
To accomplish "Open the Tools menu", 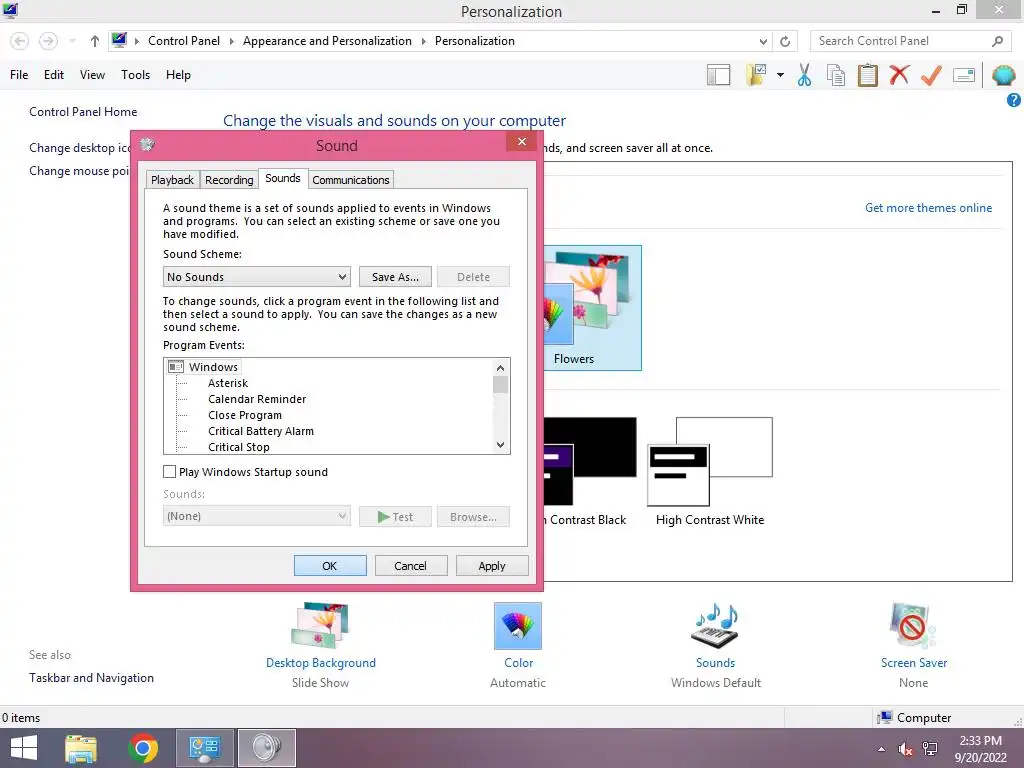I will point(135,75).
